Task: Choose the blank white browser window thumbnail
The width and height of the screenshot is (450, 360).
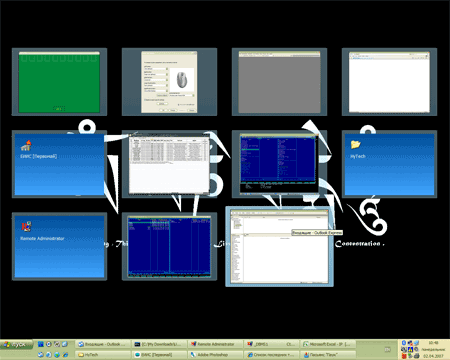Action: [x=389, y=82]
